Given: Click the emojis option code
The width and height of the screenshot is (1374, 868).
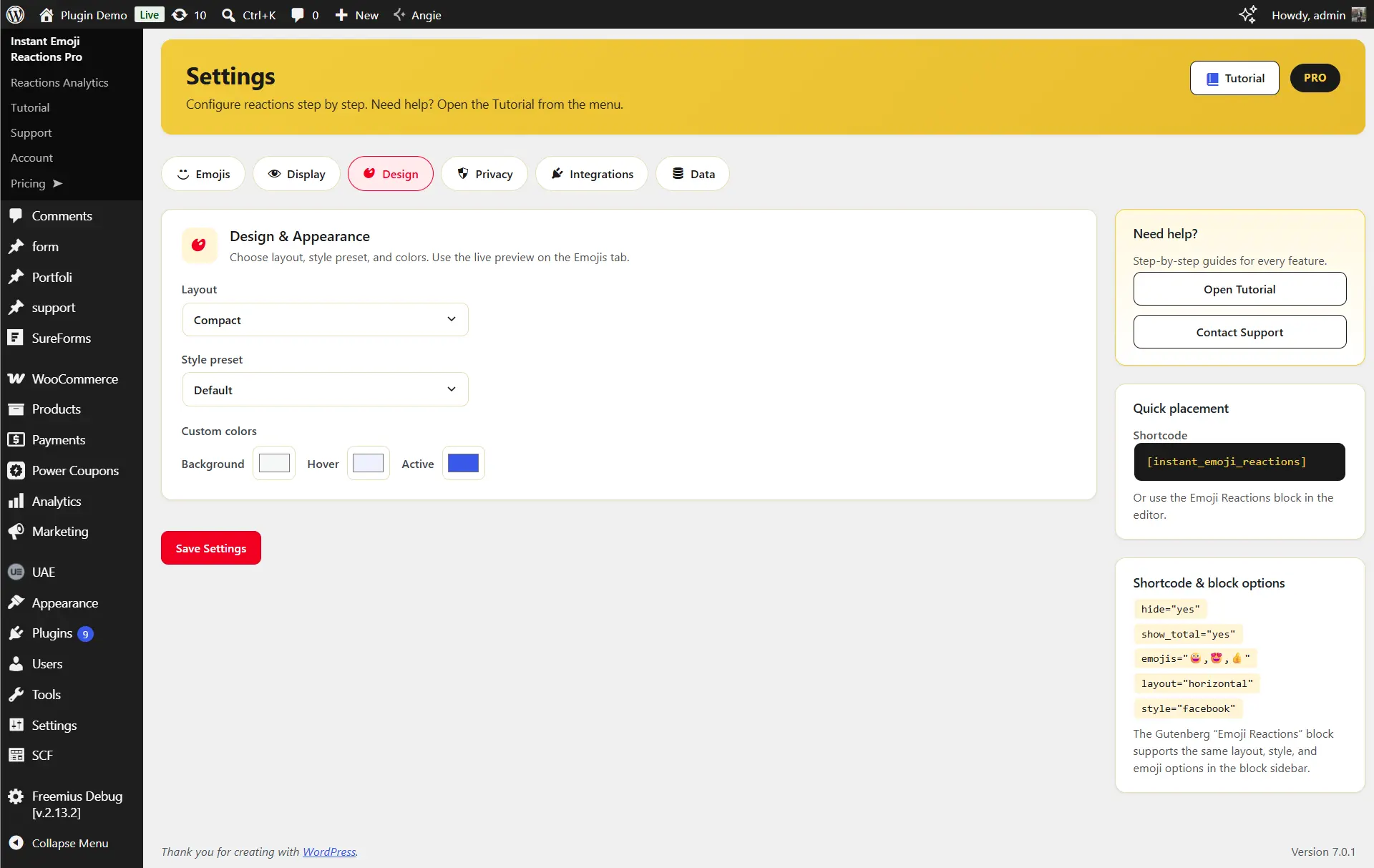Looking at the screenshot, I should point(1195,658).
